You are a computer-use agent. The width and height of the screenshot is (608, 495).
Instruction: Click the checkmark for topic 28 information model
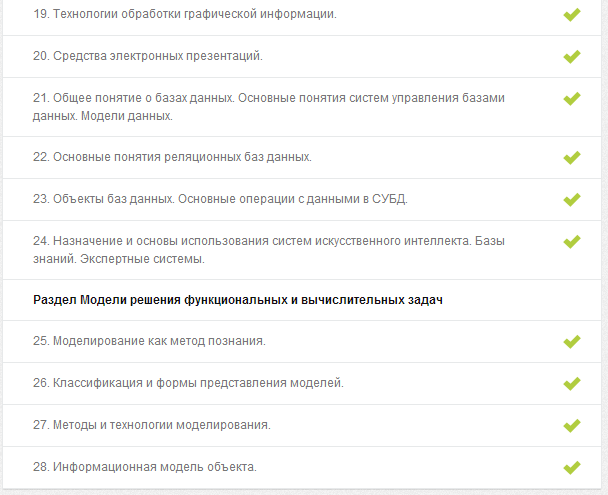click(x=572, y=467)
